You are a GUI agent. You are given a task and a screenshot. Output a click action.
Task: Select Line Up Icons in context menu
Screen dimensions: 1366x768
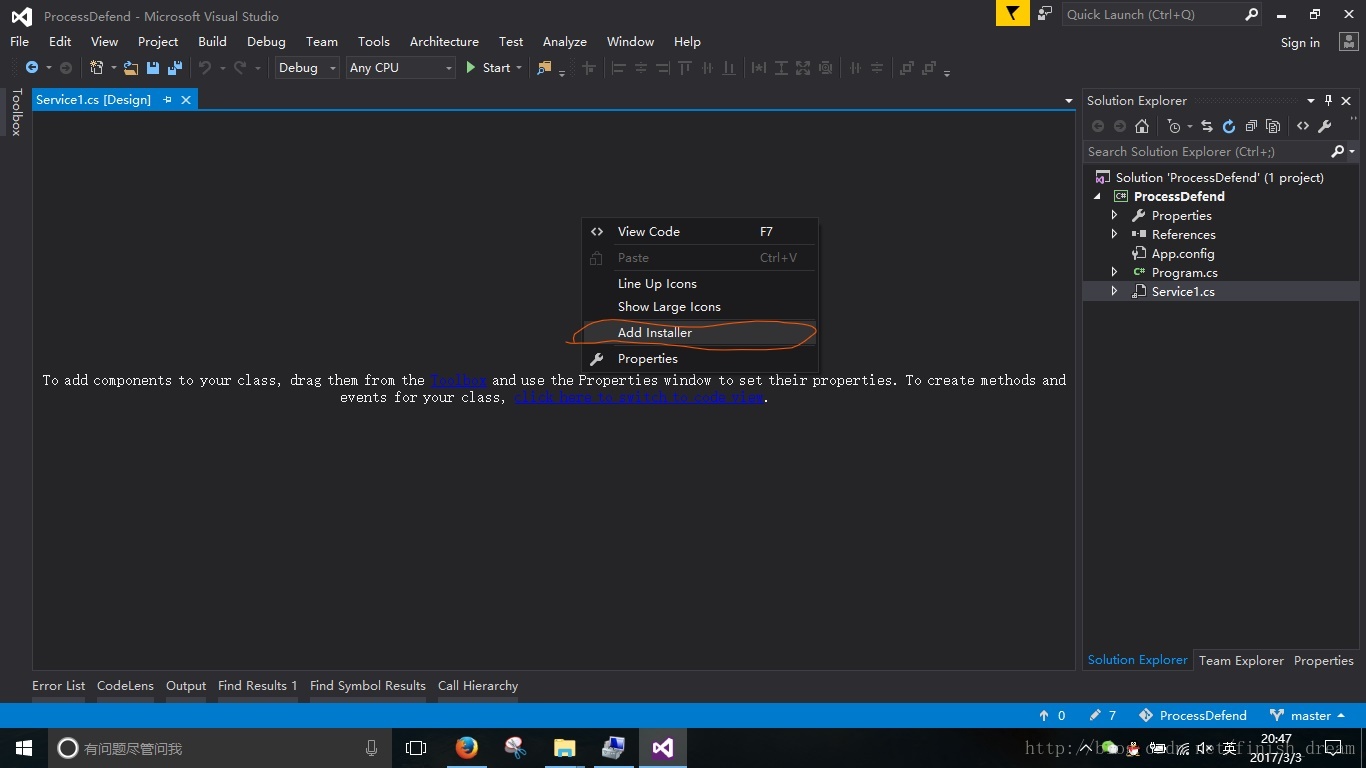click(700, 284)
